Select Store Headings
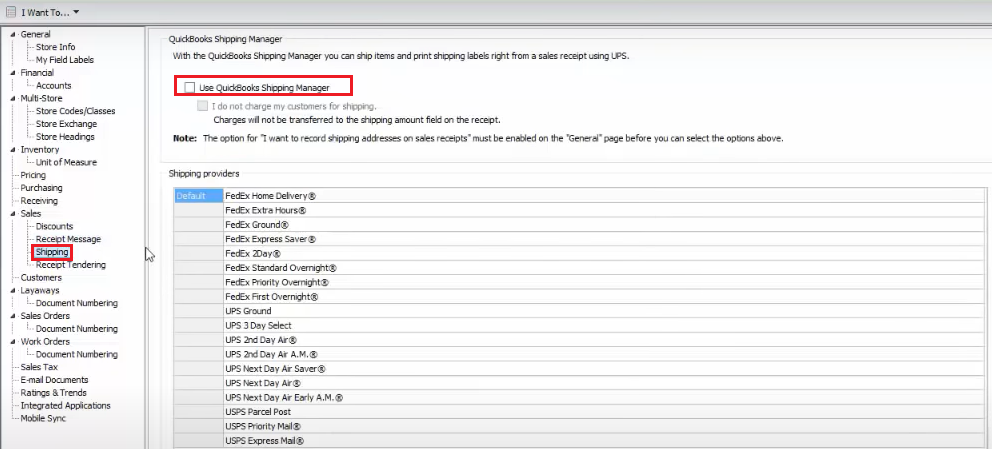 click(x=65, y=137)
